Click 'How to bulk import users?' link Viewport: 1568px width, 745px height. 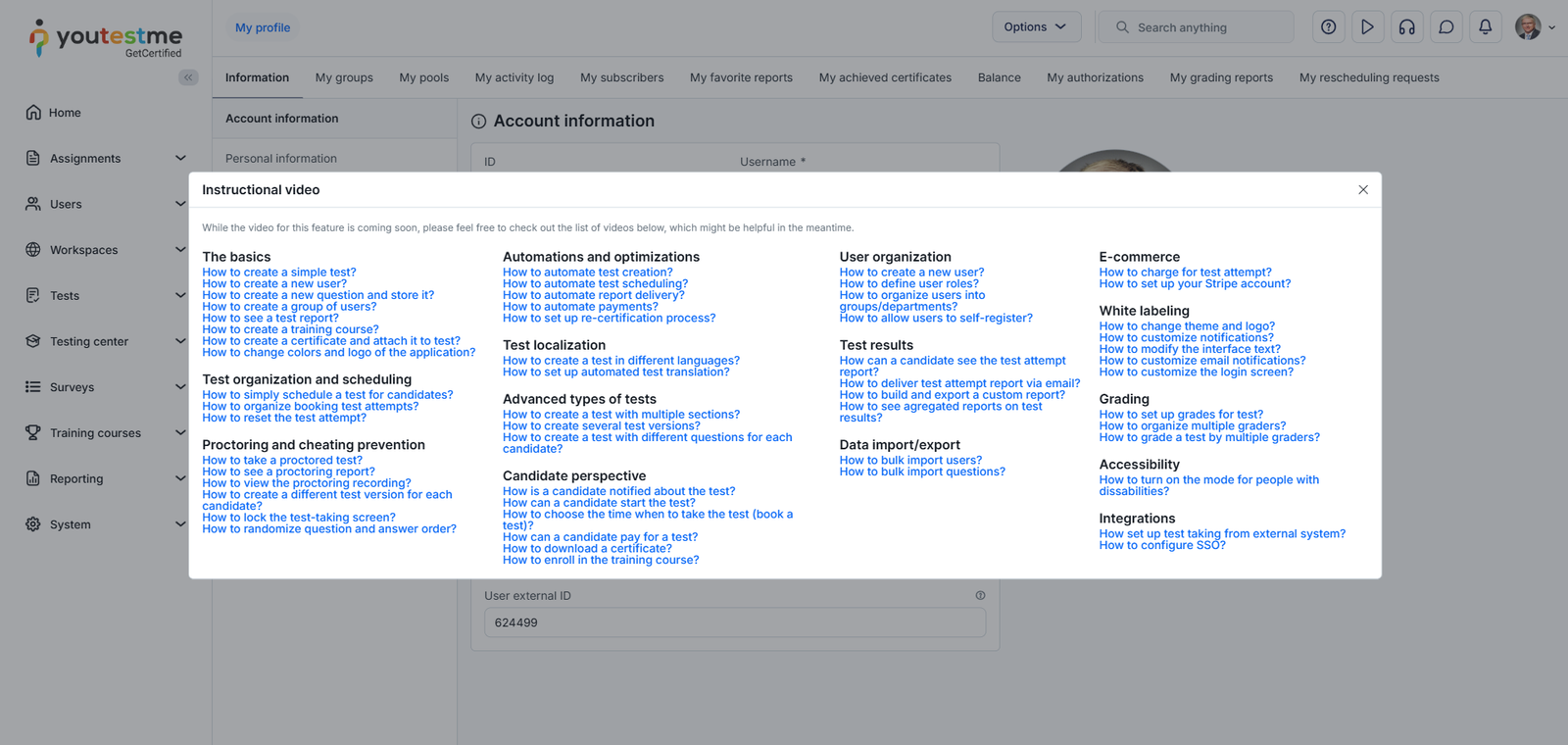pos(910,461)
